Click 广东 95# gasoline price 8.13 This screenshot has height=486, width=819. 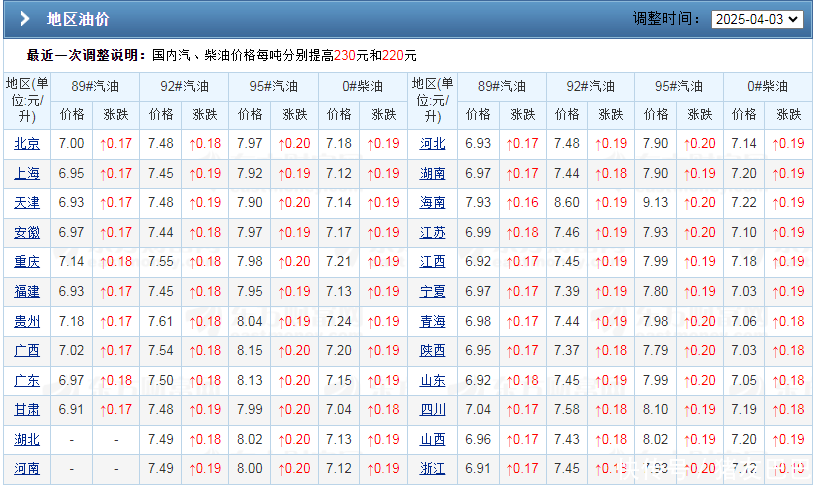pos(250,380)
